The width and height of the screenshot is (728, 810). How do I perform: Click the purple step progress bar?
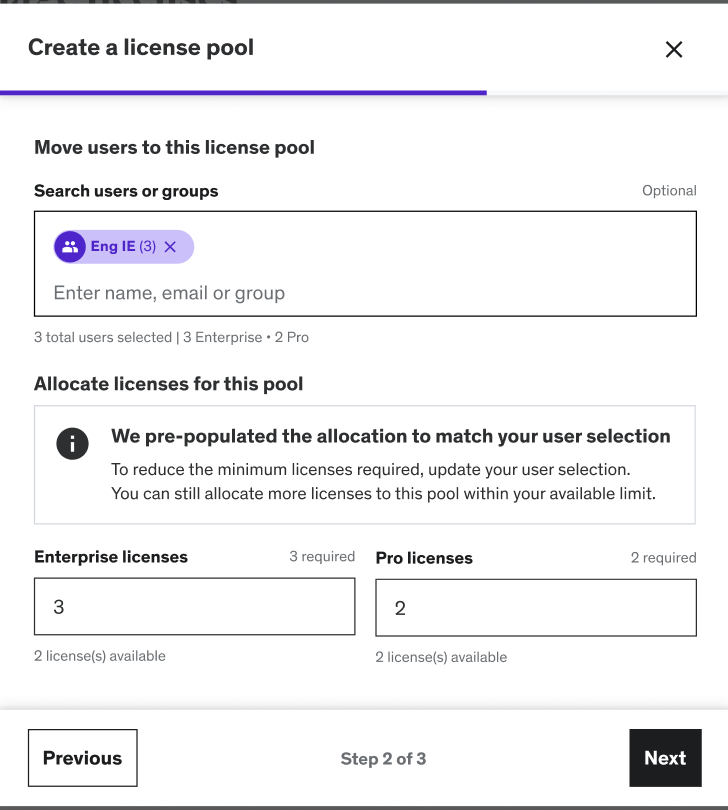coord(243,92)
